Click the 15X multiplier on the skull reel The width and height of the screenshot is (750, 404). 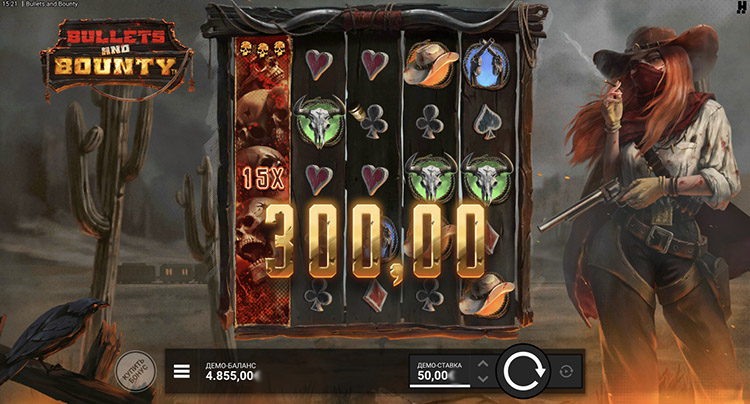coord(263,178)
